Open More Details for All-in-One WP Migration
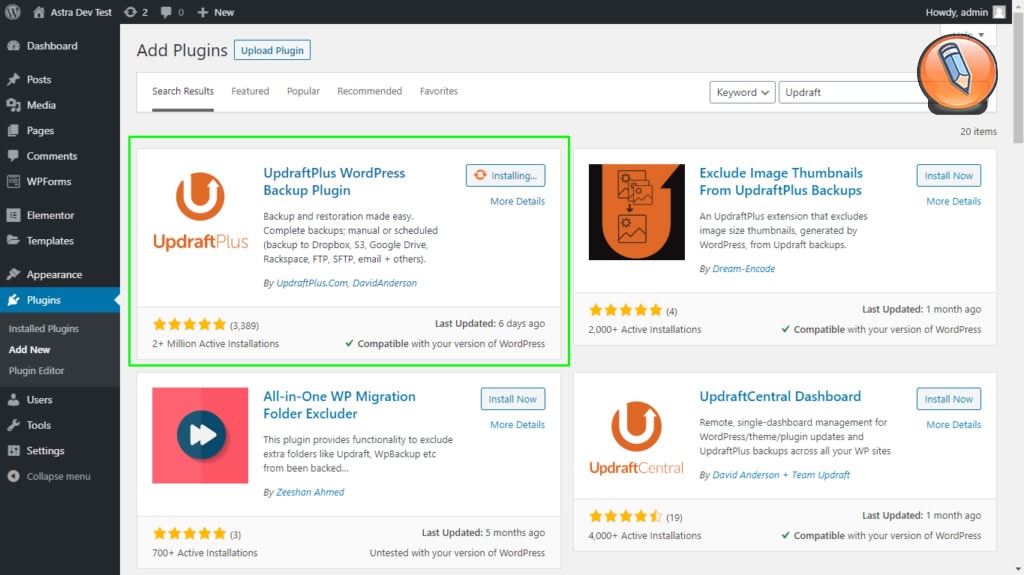Image resolution: width=1024 pixels, height=575 pixels. pos(517,425)
